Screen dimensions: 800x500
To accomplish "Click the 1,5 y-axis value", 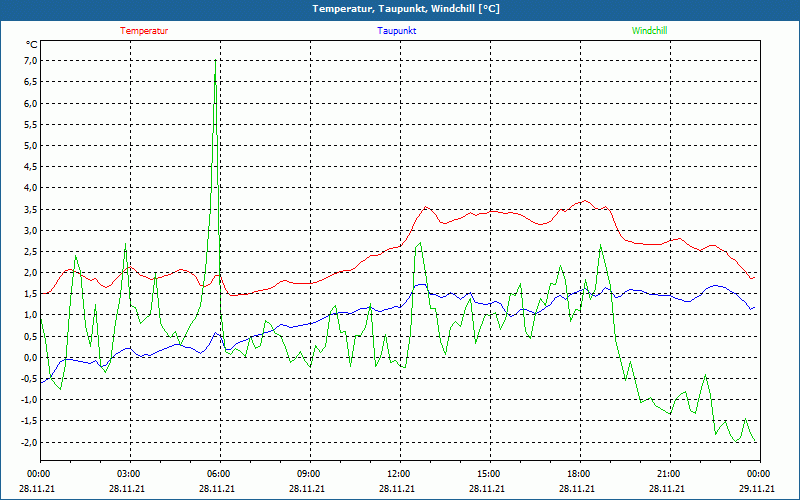I will coord(31,294).
